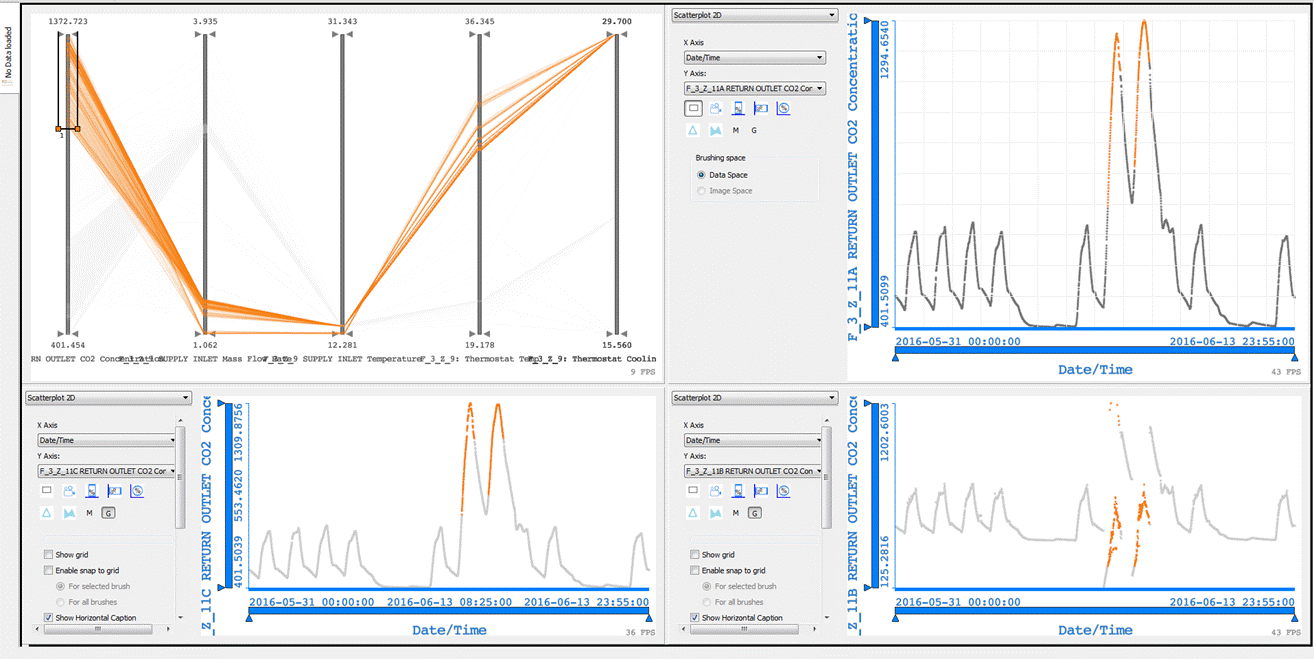This screenshot has height=659, width=1314.
Task: Click the M button in top-right scatterplot panel
Action: coord(736,130)
